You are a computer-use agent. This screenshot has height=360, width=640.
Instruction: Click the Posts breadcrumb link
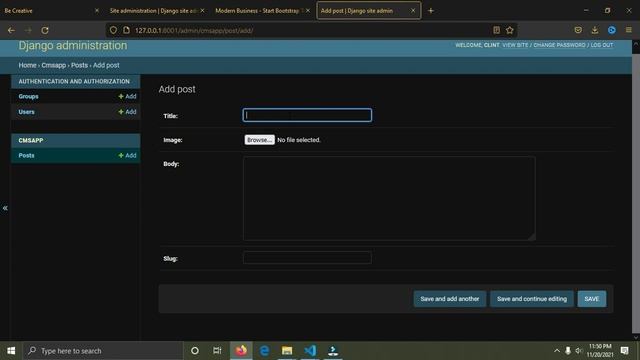click(79, 65)
